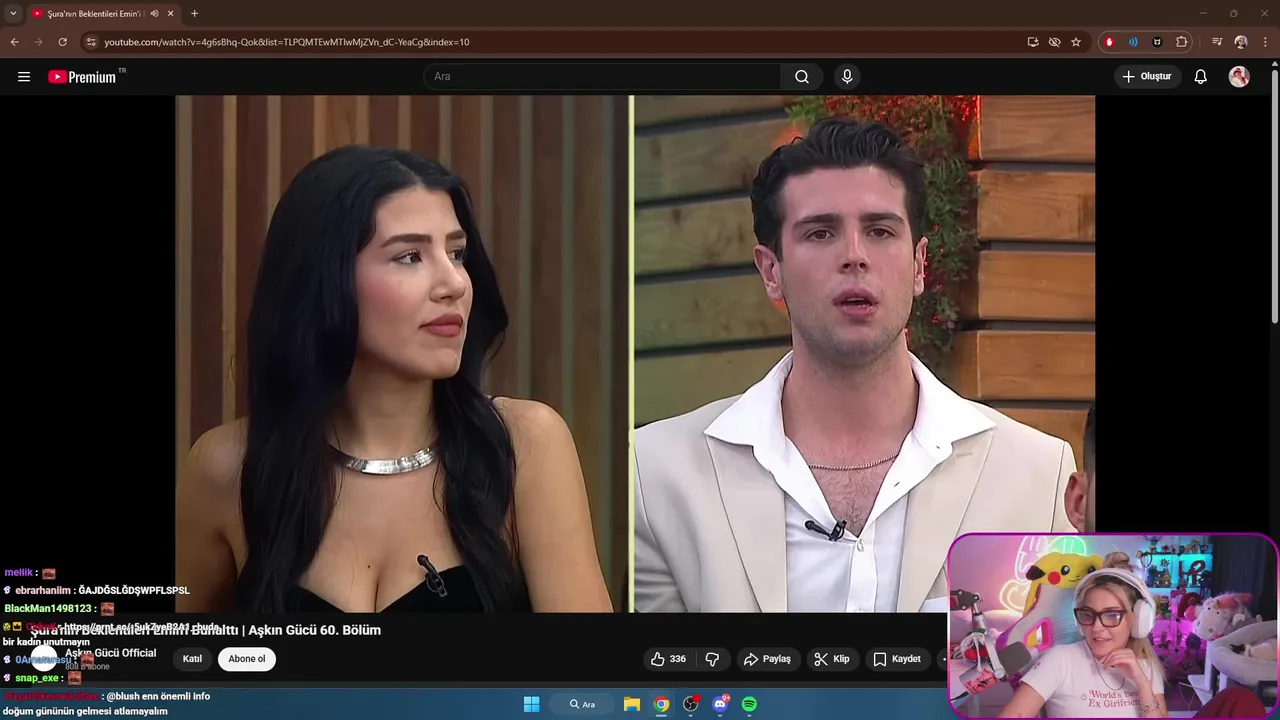The image size is (1280, 720).
Task: Go back with the browser back arrow
Action: [x=14, y=42]
